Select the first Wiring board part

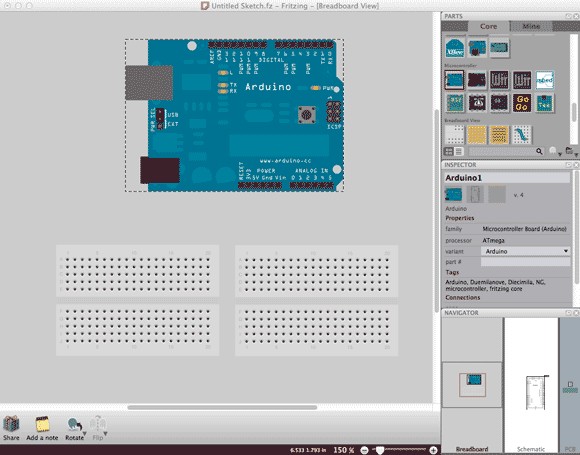pyautogui.click(x=499, y=80)
